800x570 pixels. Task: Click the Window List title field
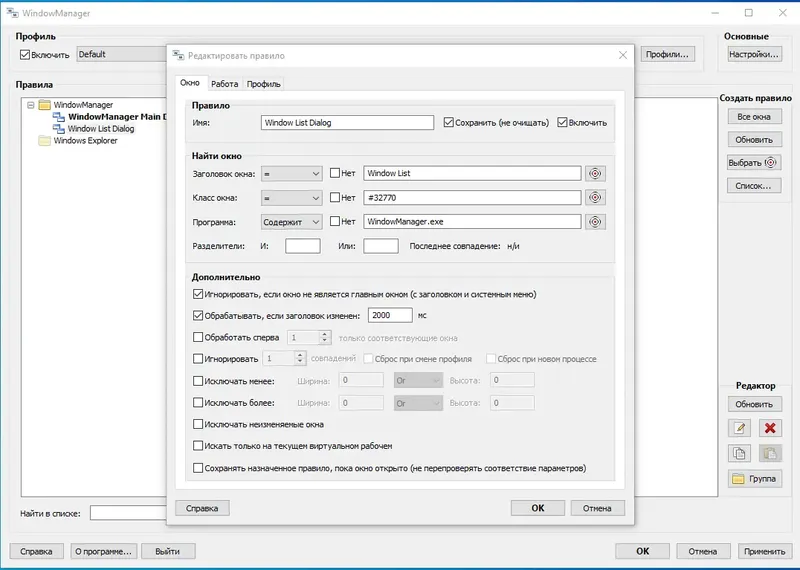coord(472,173)
